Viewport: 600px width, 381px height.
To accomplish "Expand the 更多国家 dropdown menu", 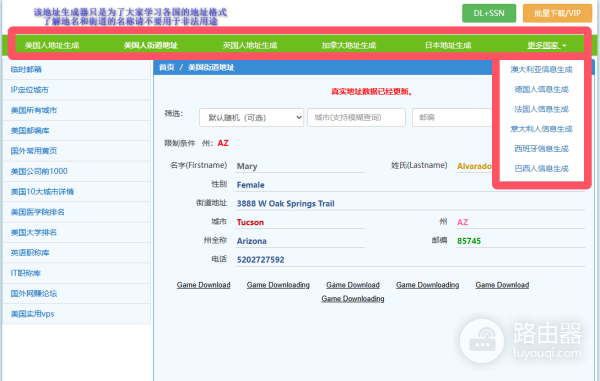I will tap(546, 45).
